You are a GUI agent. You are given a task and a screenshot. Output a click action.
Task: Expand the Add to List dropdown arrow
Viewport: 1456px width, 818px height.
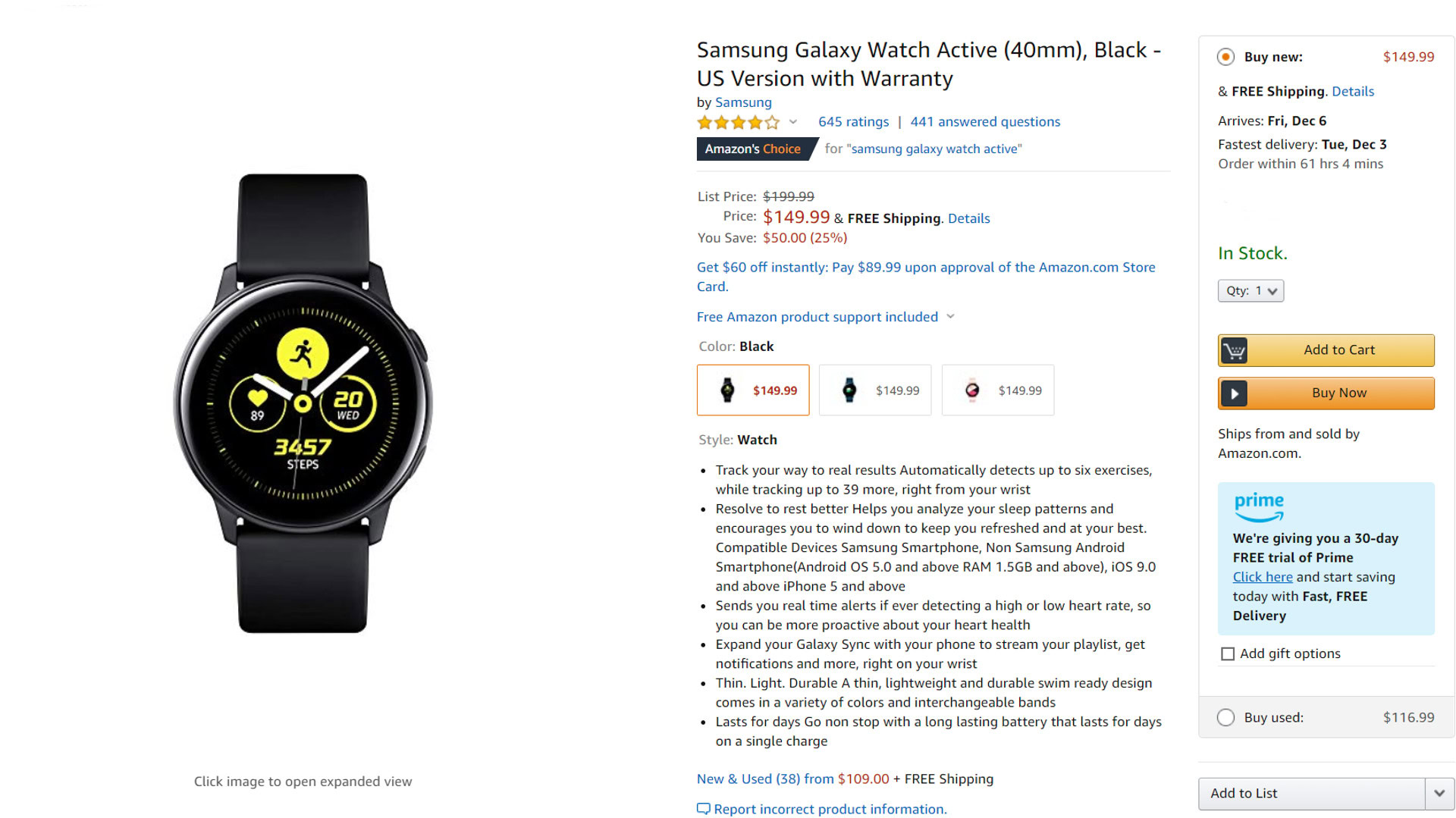coord(1439,794)
